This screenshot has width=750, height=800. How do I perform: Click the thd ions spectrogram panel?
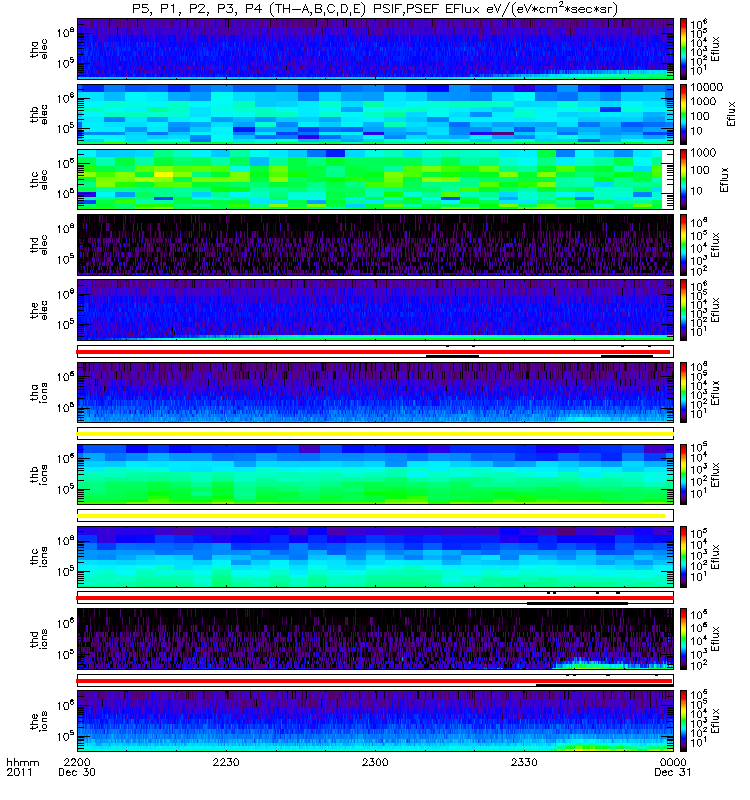pyautogui.click(x=375, y=639)
